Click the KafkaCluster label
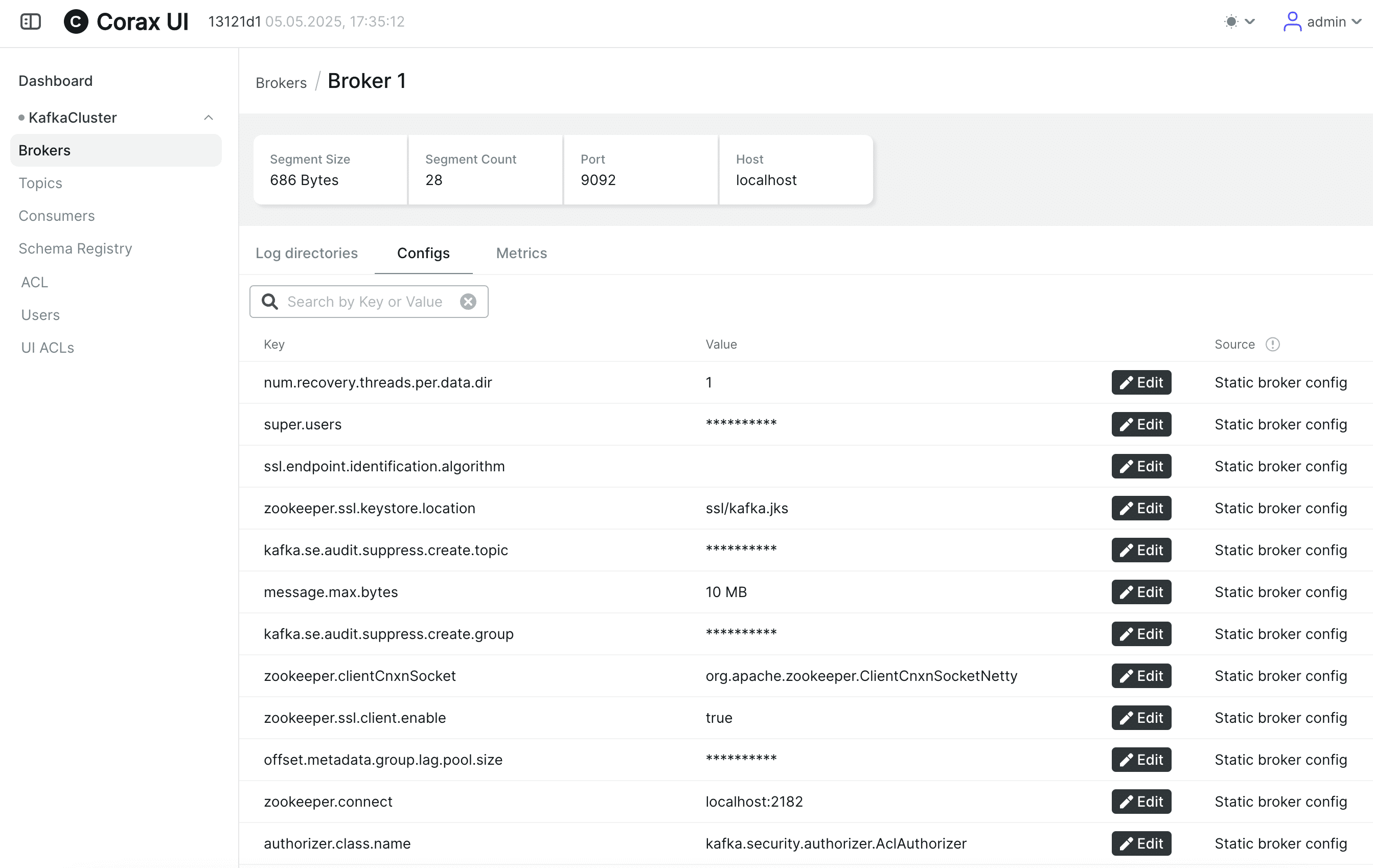 coord(73,118)
